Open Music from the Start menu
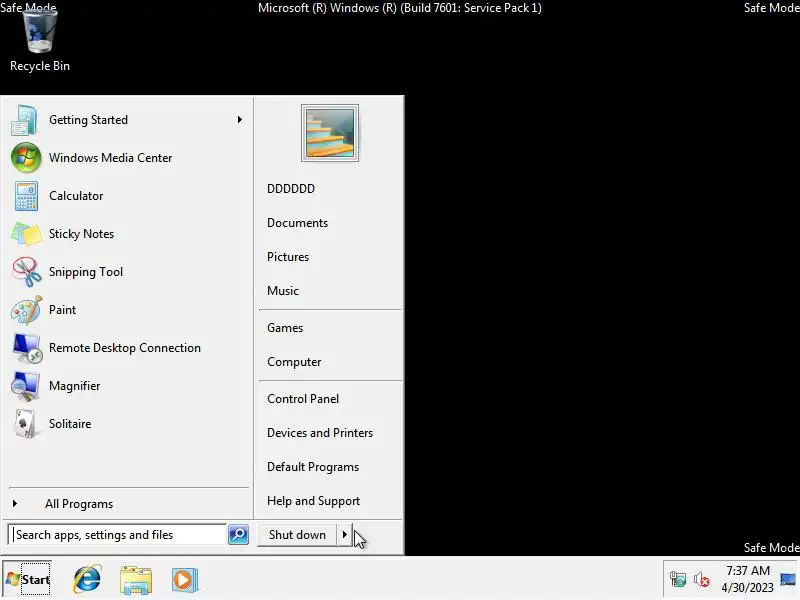800x600 pixels. coord(283,291)
